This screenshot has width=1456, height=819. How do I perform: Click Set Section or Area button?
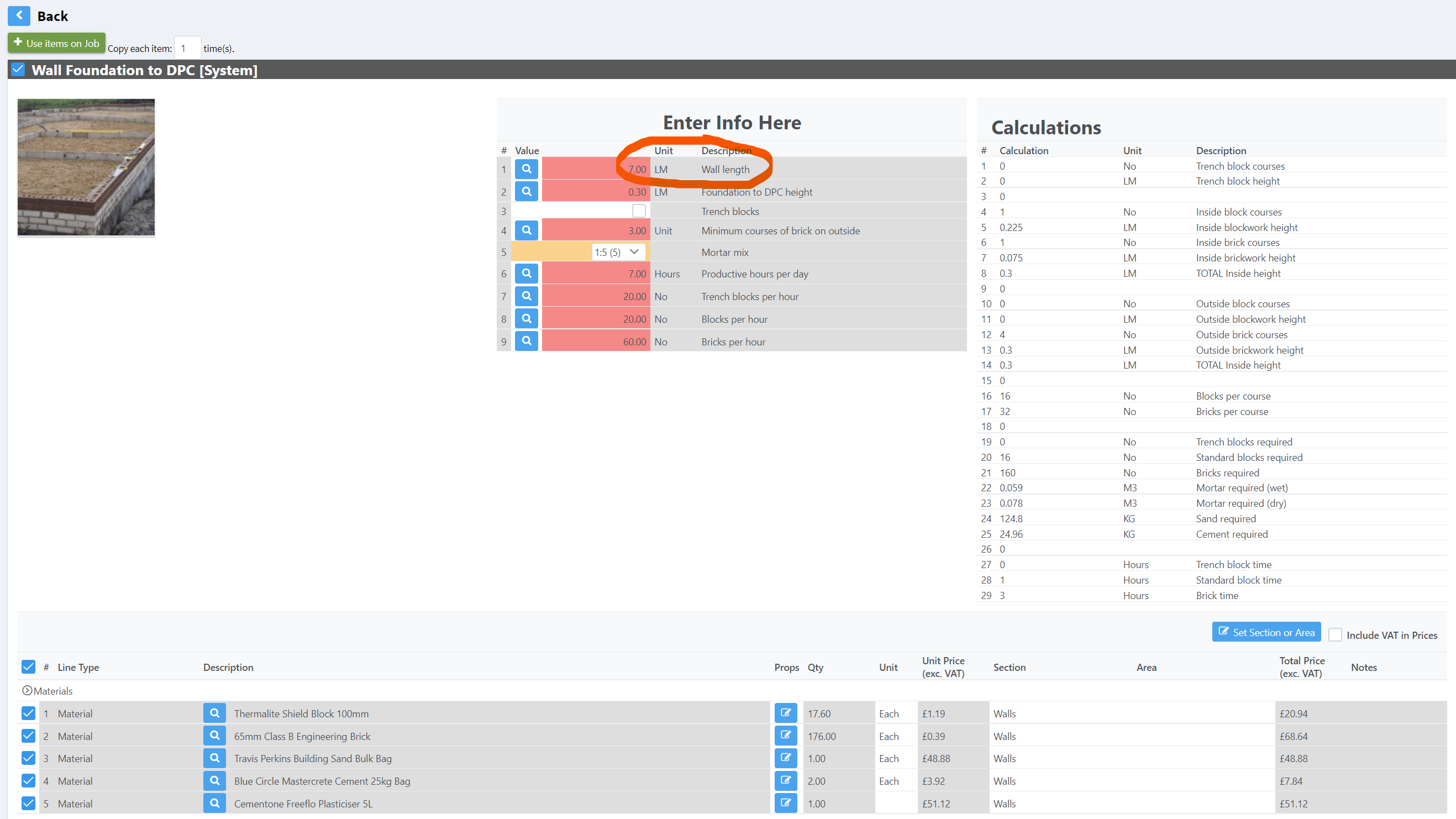point(1266,632)
